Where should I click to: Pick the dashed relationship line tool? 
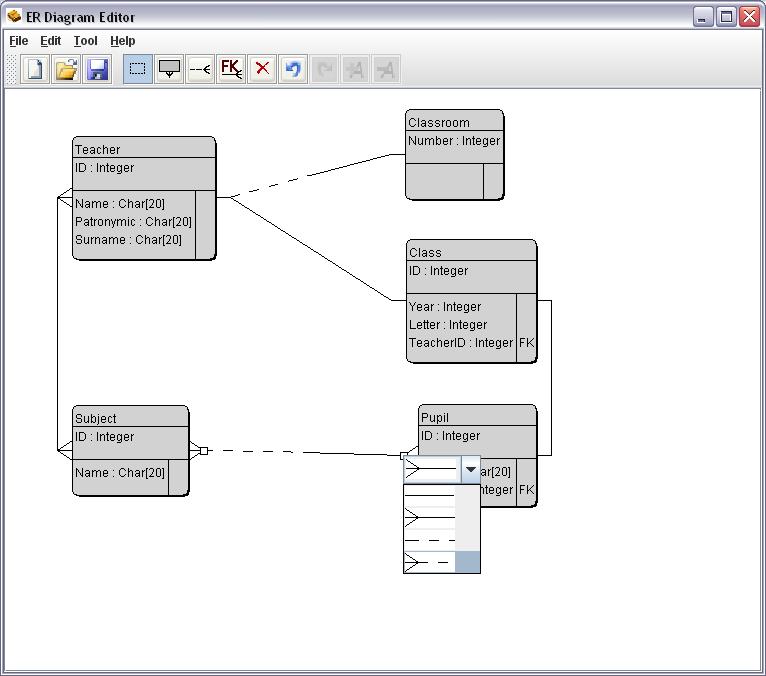click(x=200, y=69)
